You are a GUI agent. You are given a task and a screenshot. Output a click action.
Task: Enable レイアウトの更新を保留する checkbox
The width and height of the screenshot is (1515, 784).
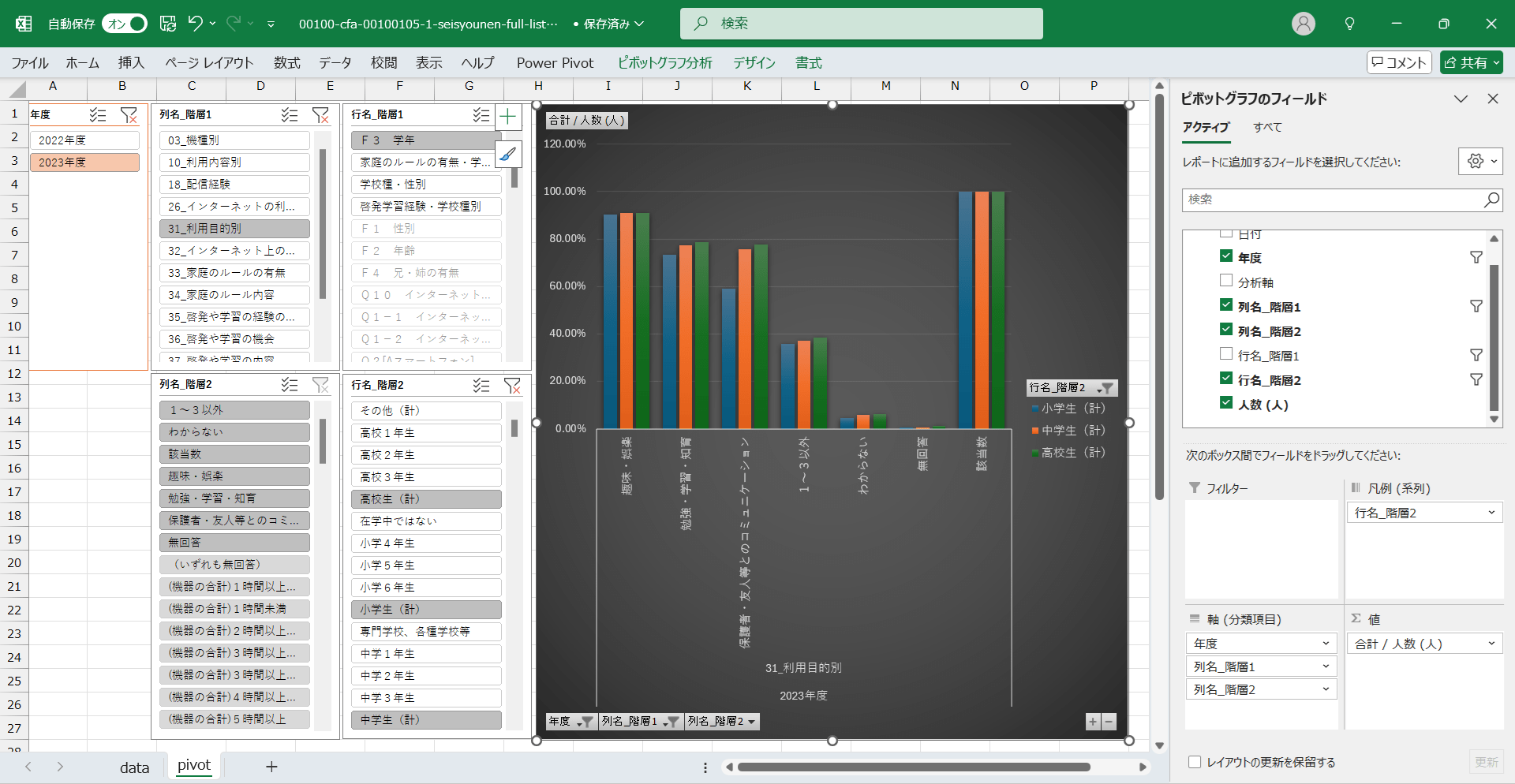click(1195, 762)
